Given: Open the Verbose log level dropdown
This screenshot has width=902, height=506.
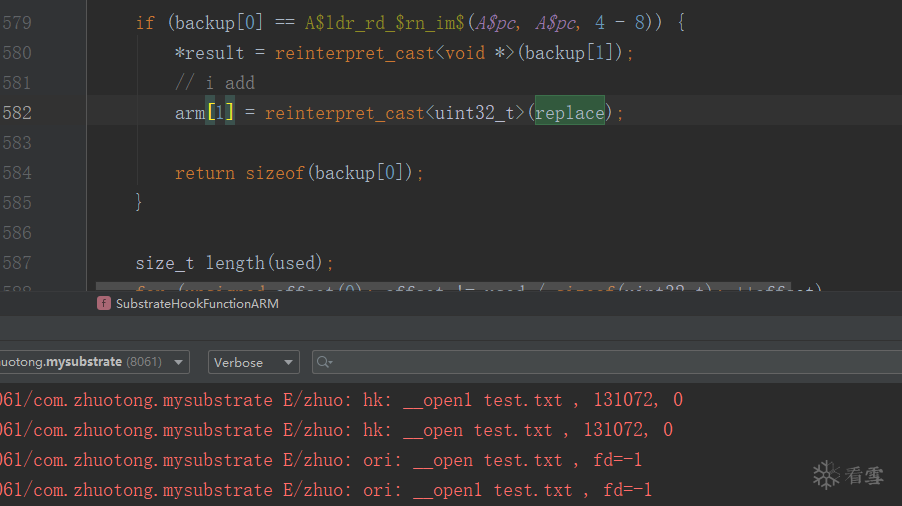Looking at the screenshot, I should [x=253, y=362].
